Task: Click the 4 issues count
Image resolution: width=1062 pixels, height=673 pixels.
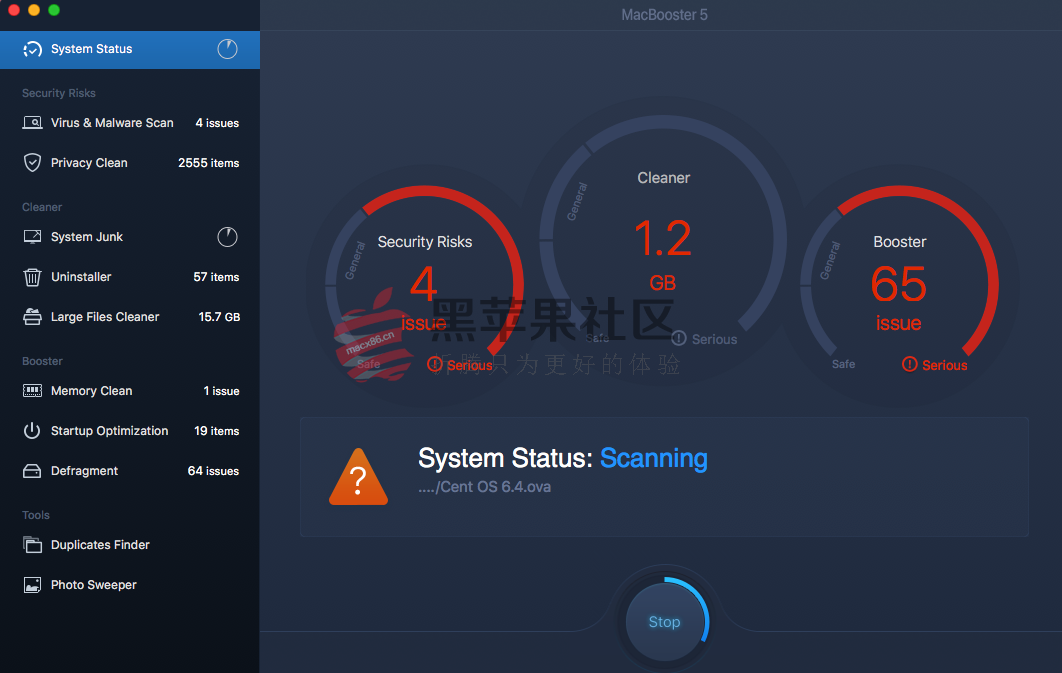Action: (217, 123)
